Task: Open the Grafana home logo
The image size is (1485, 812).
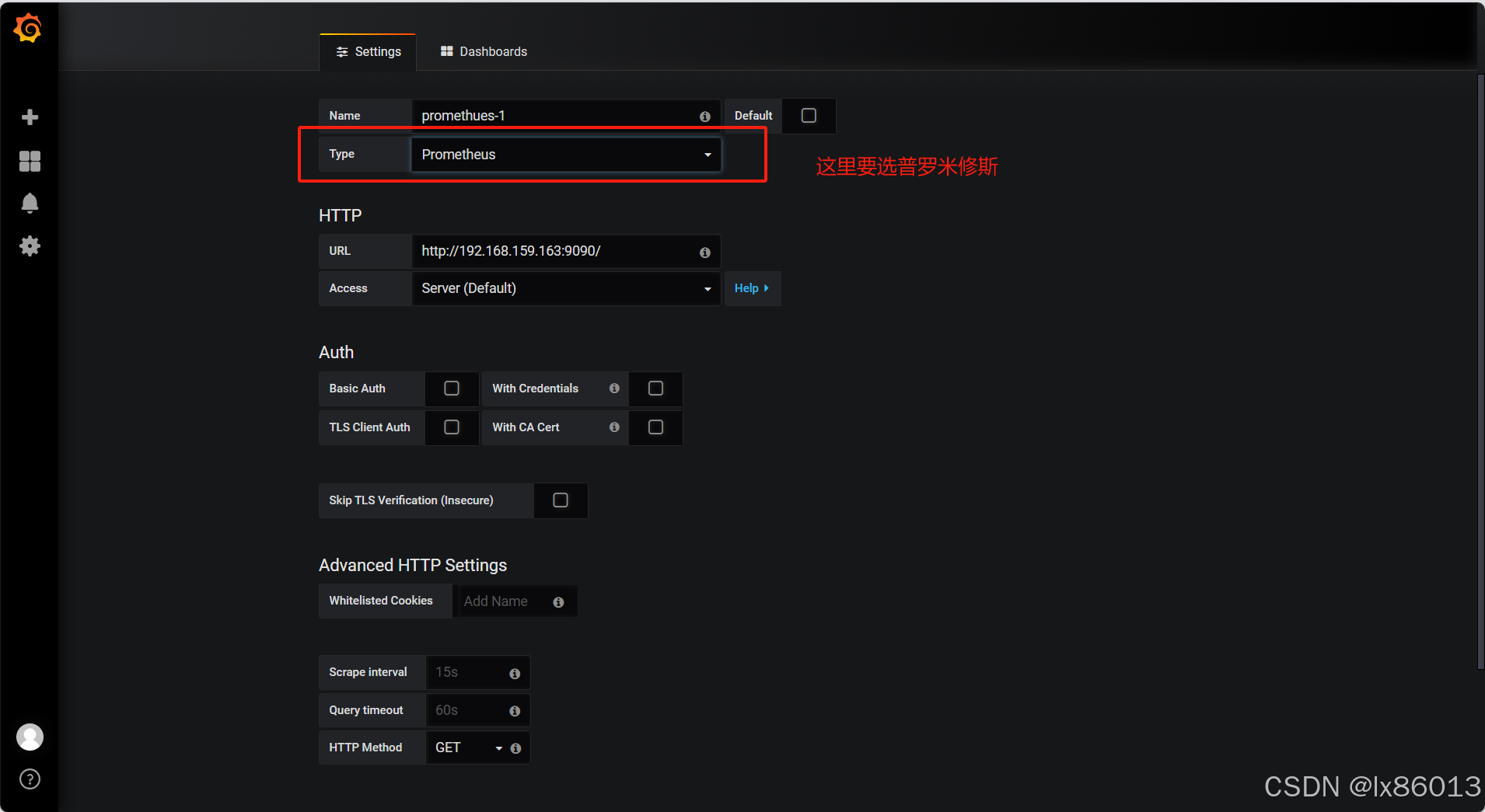Action: tap(29, 28)
